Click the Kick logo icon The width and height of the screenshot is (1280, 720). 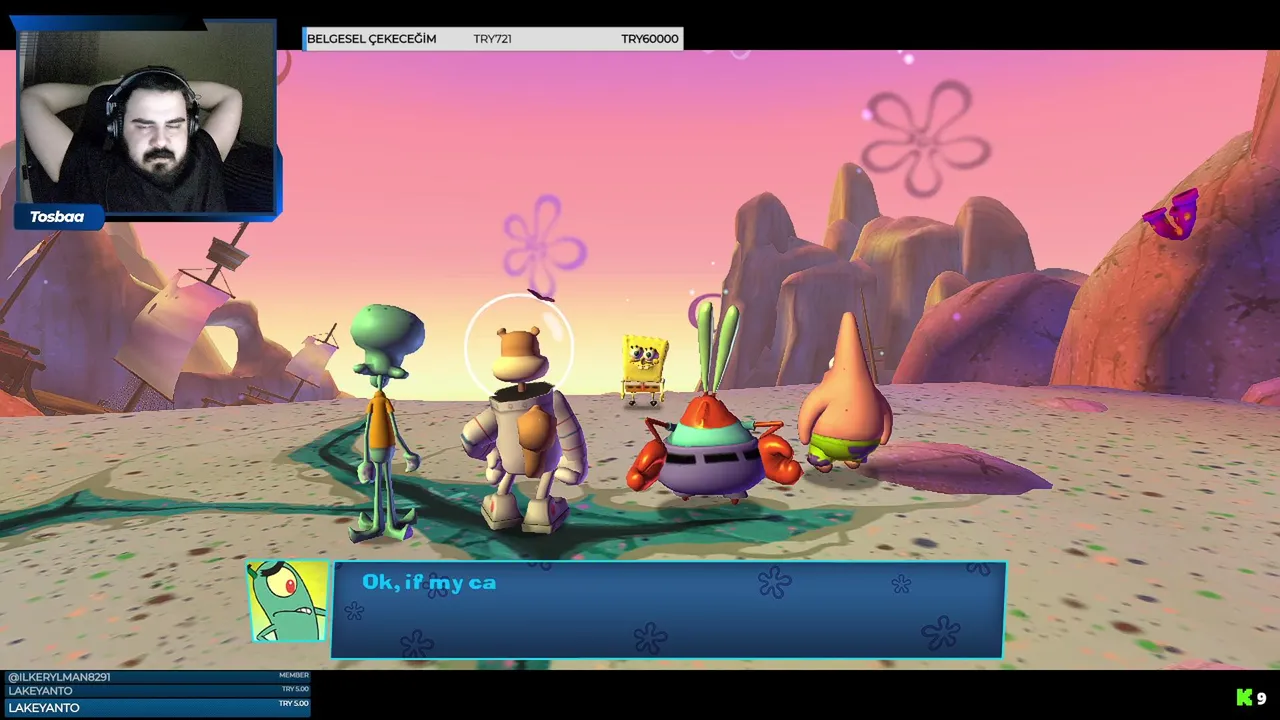[1244, 698]
